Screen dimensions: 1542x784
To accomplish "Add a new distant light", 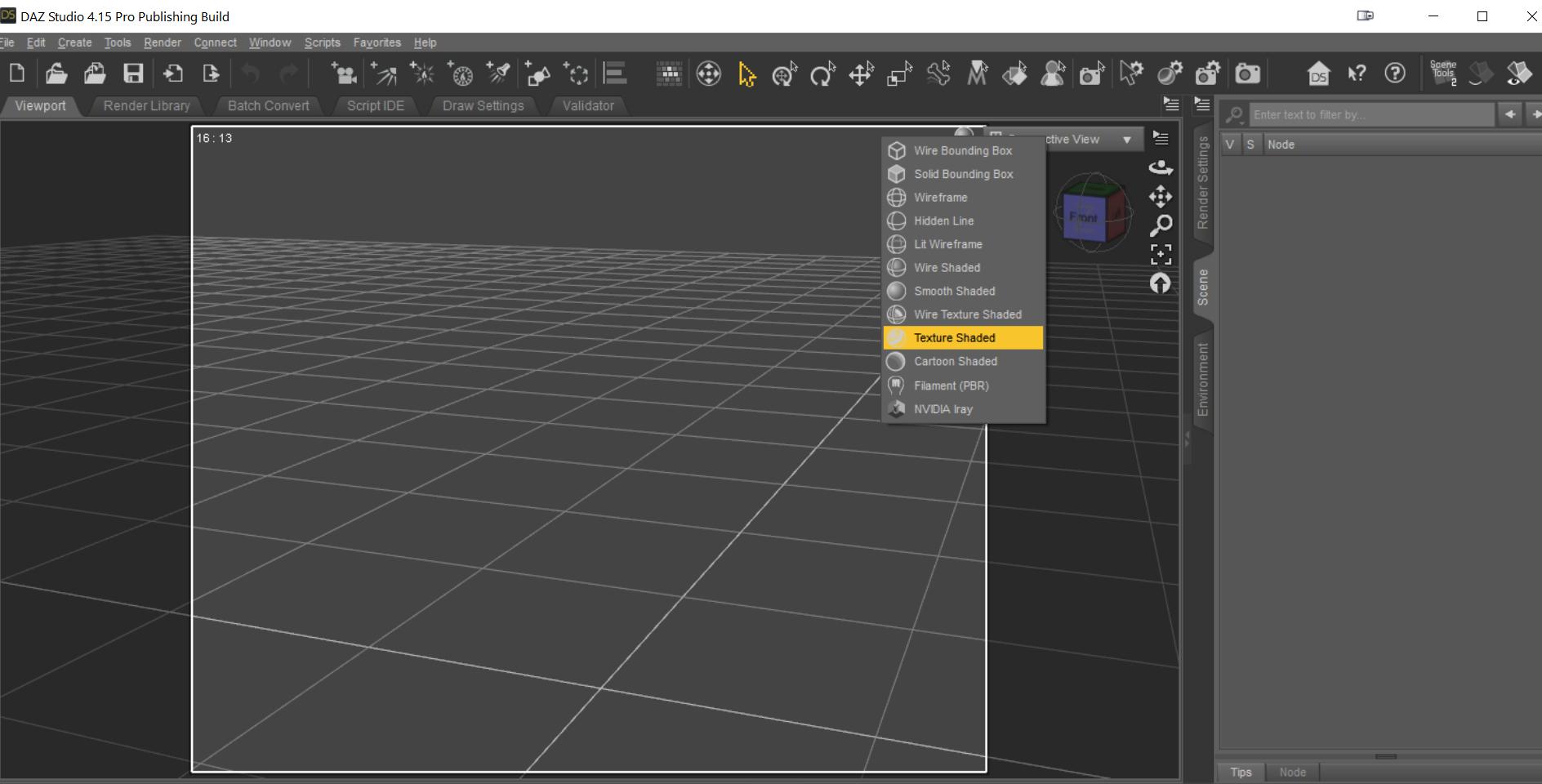I will click(383, 73).
